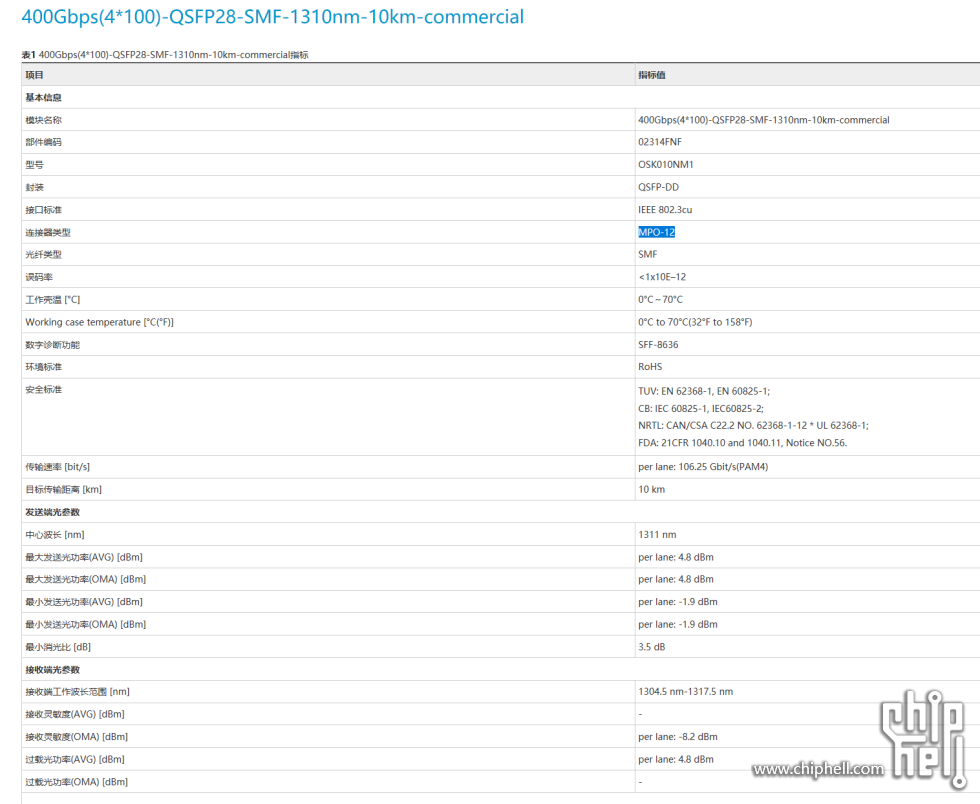Screen dimensions: 980x804
Task: Click the 误码率 row label
Action: 39,278
